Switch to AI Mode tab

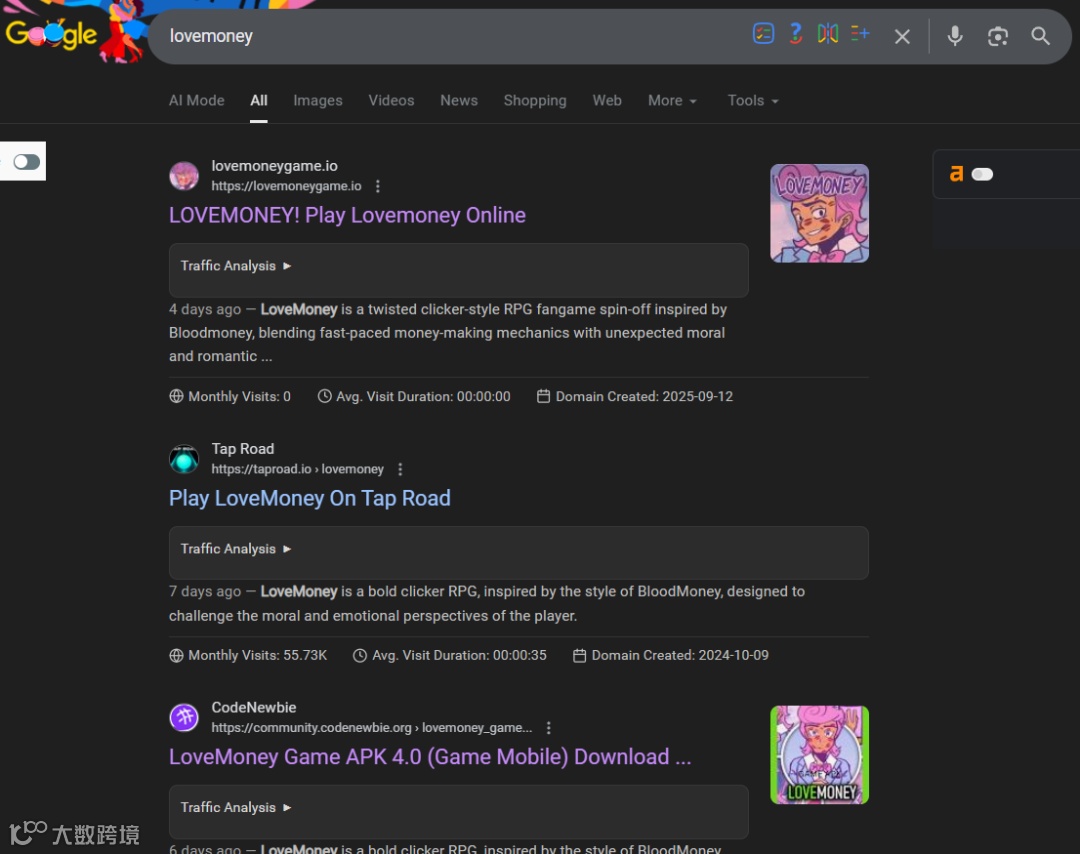tap(196, 101)
